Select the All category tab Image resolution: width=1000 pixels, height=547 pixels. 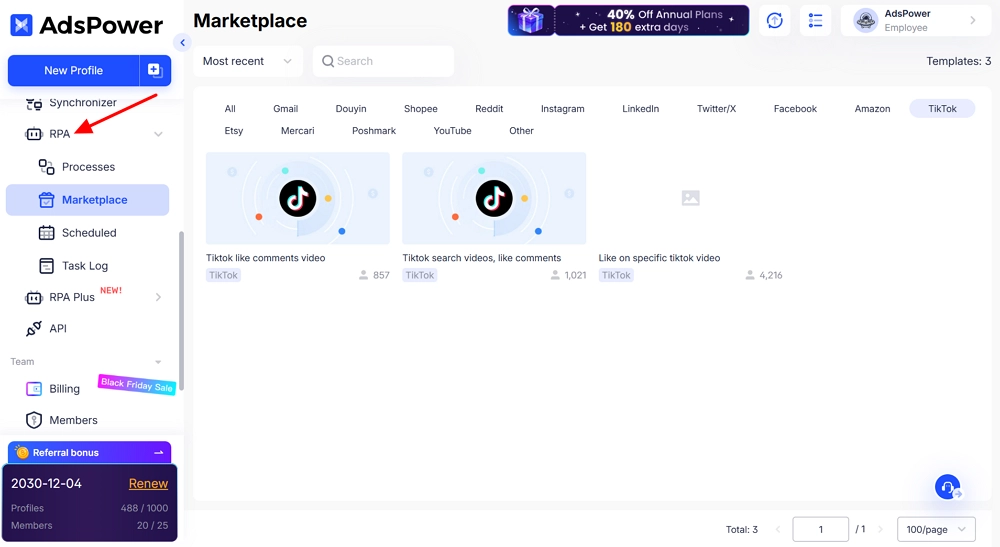click(x=230, y=108)
